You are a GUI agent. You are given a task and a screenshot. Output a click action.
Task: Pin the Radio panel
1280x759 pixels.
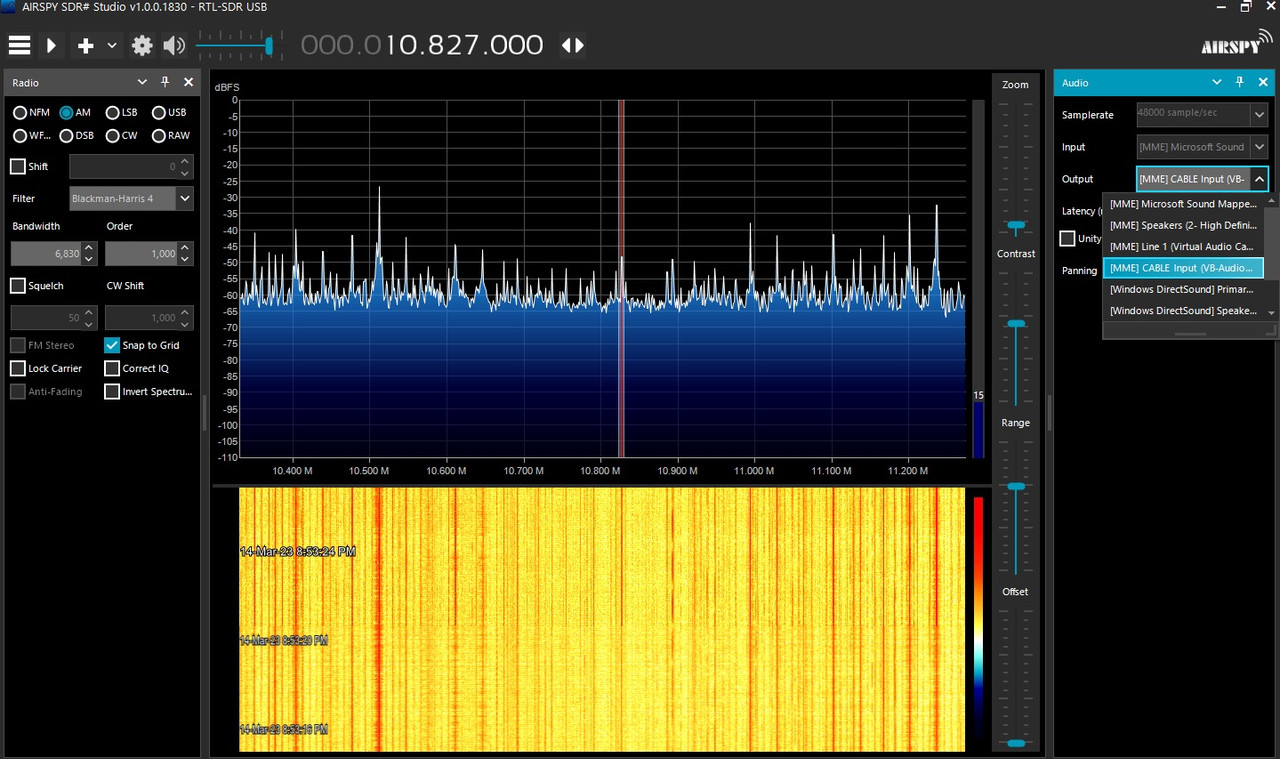(165, 82)
